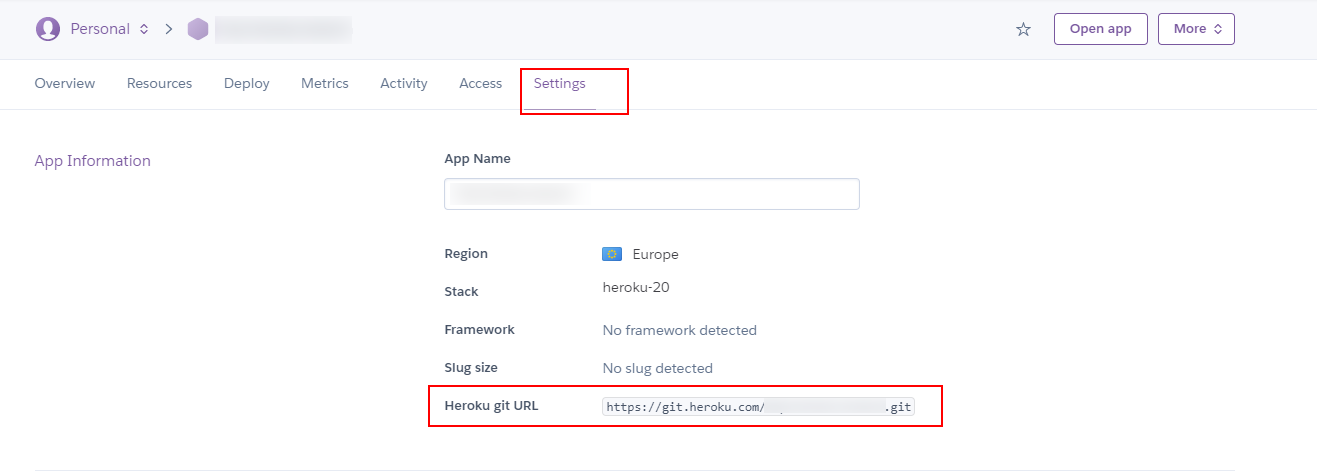The width and height of the screenshot is (1317, 472).
Task: Click the Europe region flag icon
Action: click(x=612, y=254)
